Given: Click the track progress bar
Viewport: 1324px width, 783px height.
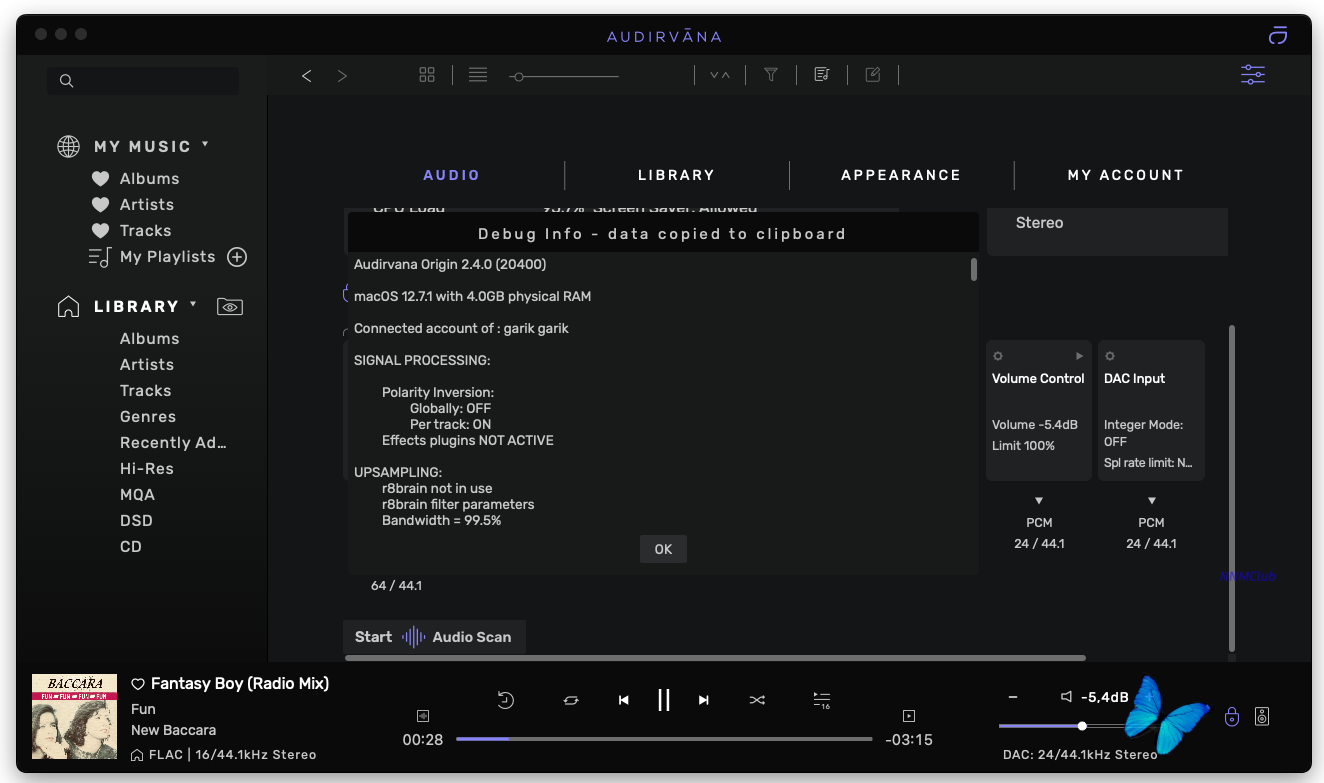Looking at the screenshot, I should (664, 739).
